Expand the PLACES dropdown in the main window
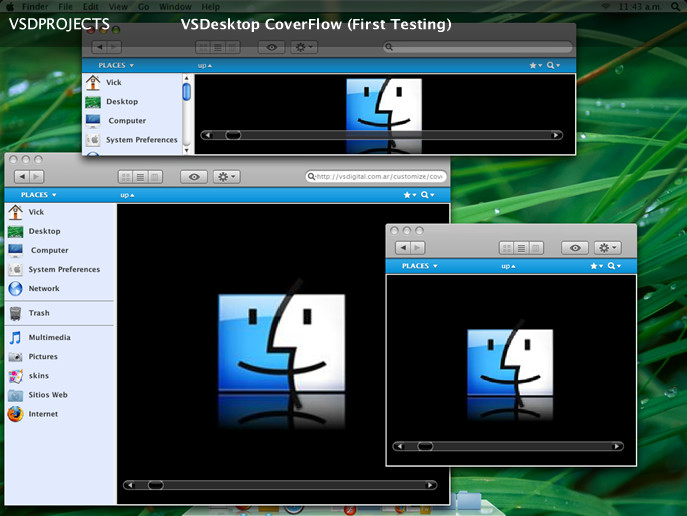 tap(39, 195)
